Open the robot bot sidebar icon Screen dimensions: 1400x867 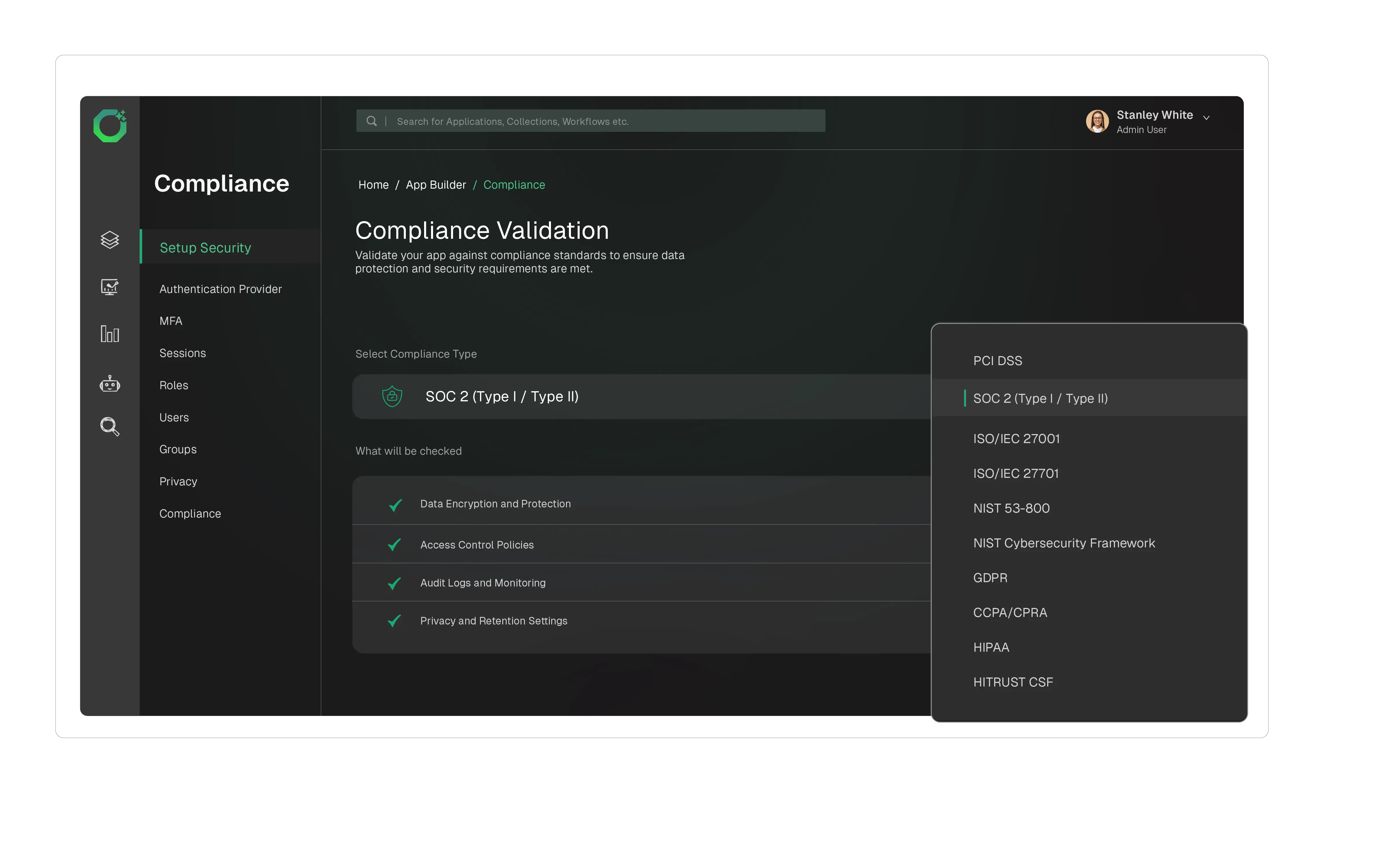pyautogui.click(x=109, y=384)
